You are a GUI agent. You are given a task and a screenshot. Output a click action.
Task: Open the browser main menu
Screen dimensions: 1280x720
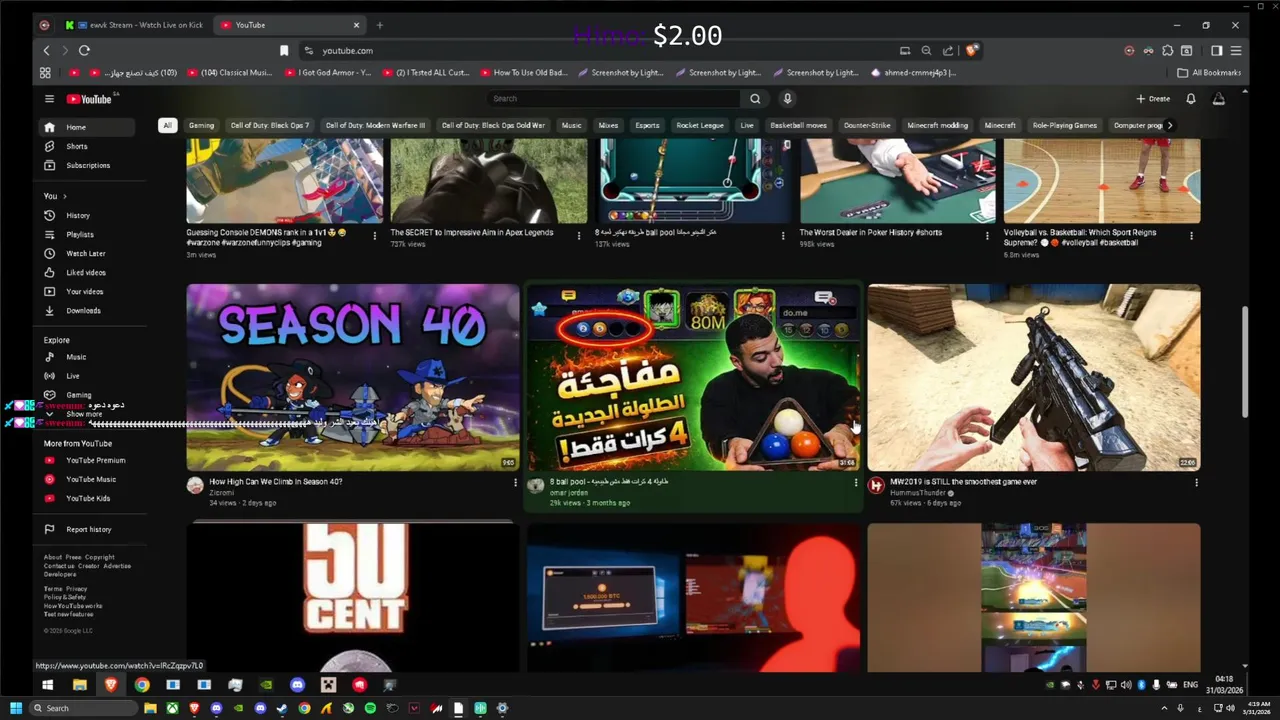1236,50
